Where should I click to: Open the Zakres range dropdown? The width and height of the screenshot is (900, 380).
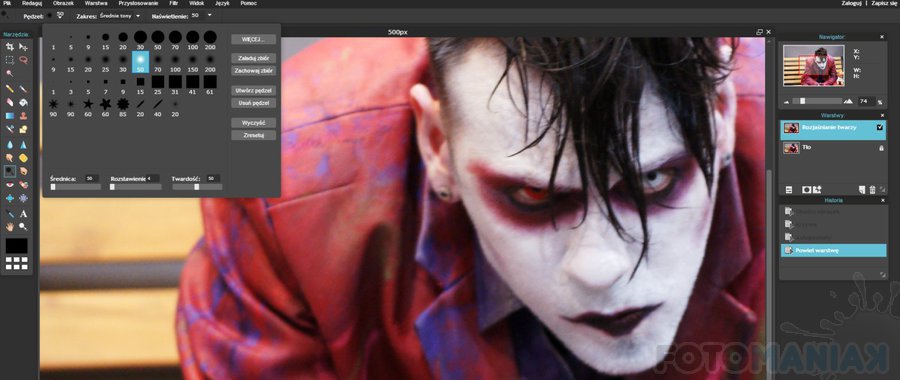[120, 15]
